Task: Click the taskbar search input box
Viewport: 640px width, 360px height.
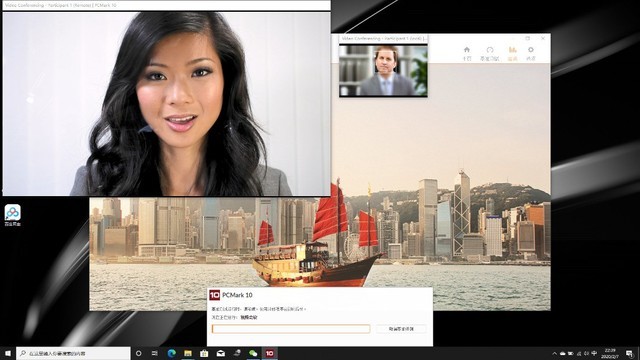Action: pyautogui.click(x=73, y=353)
